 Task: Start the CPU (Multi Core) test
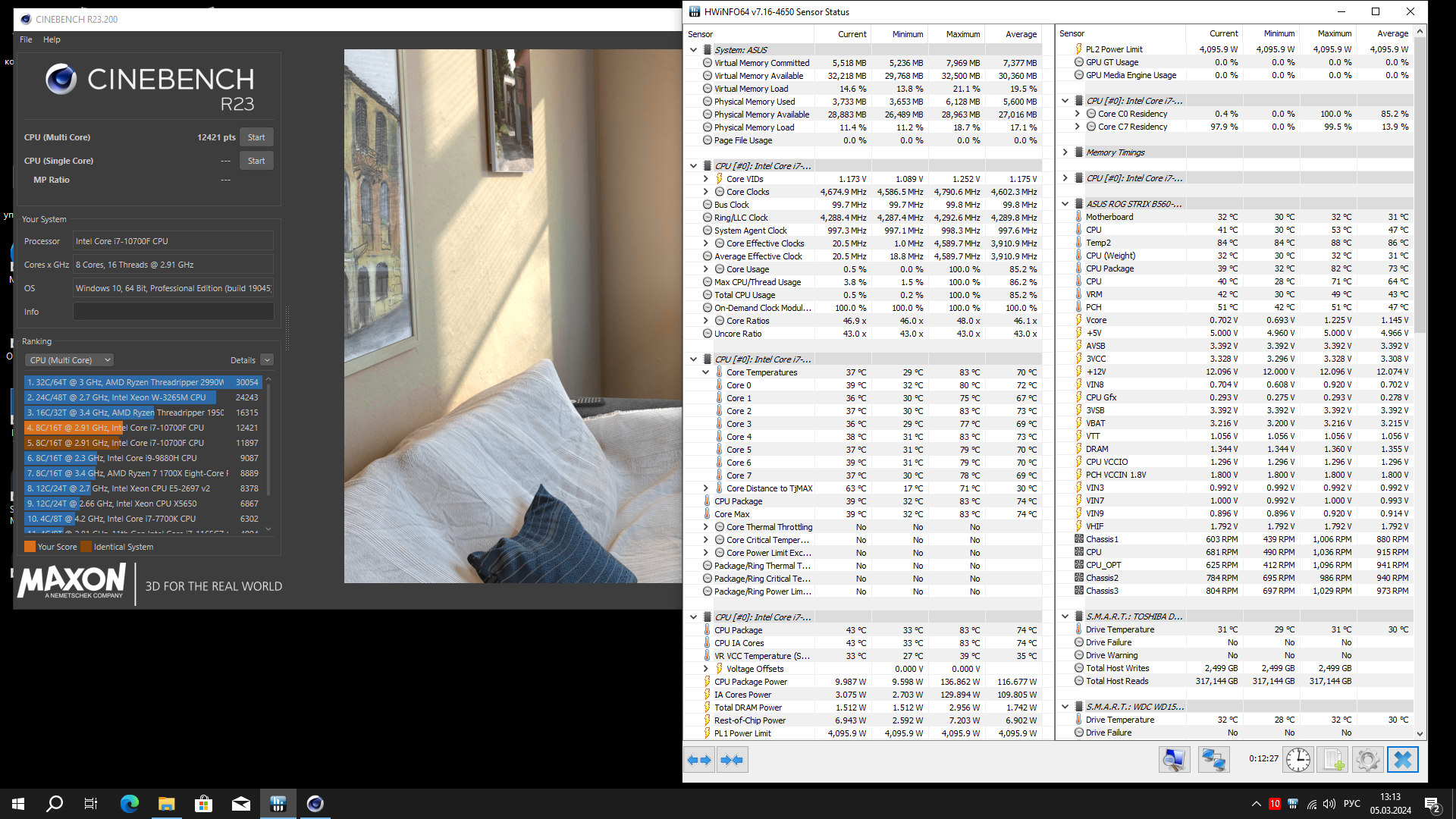pos(256,137)
